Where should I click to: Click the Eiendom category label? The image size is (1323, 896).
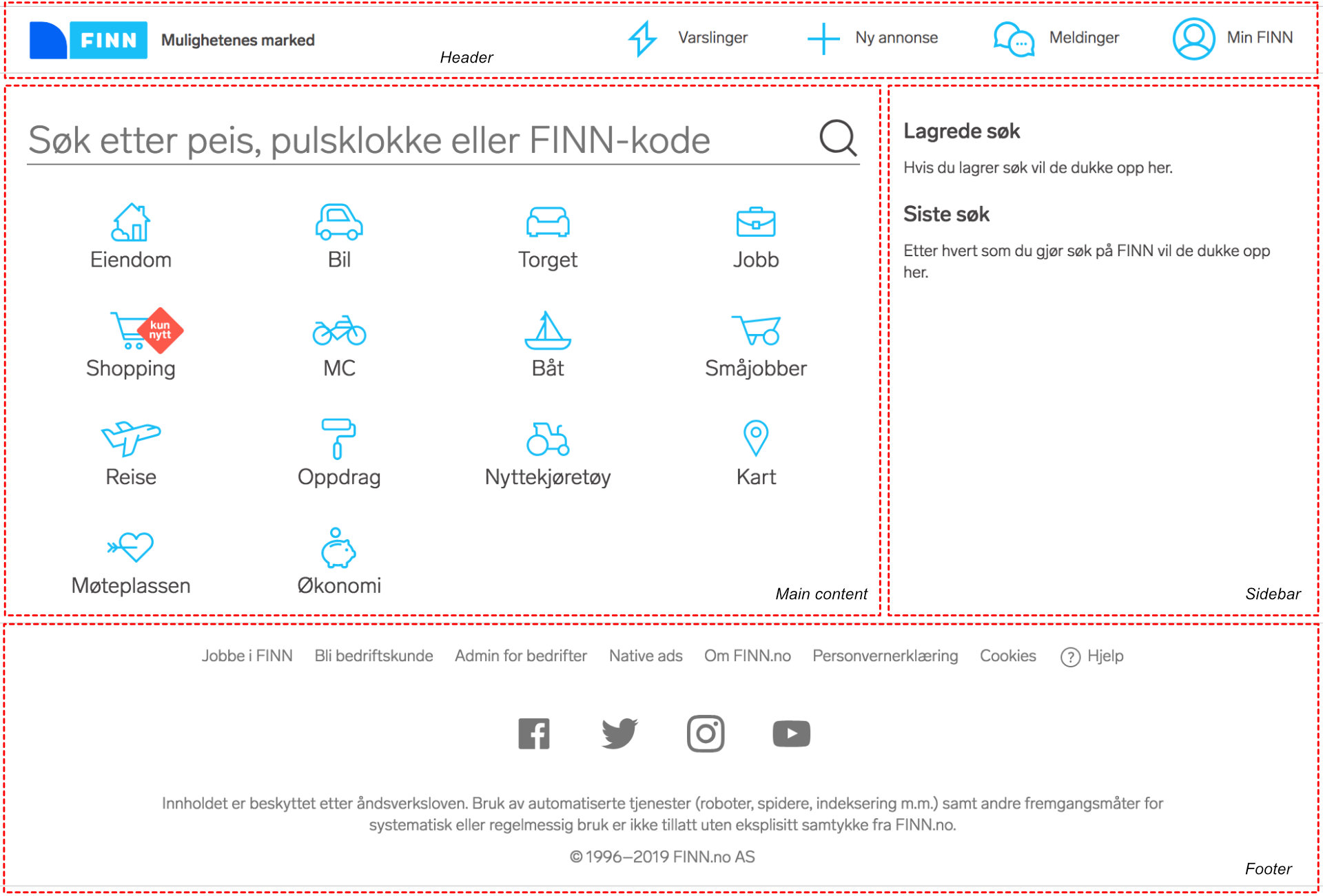131,260
